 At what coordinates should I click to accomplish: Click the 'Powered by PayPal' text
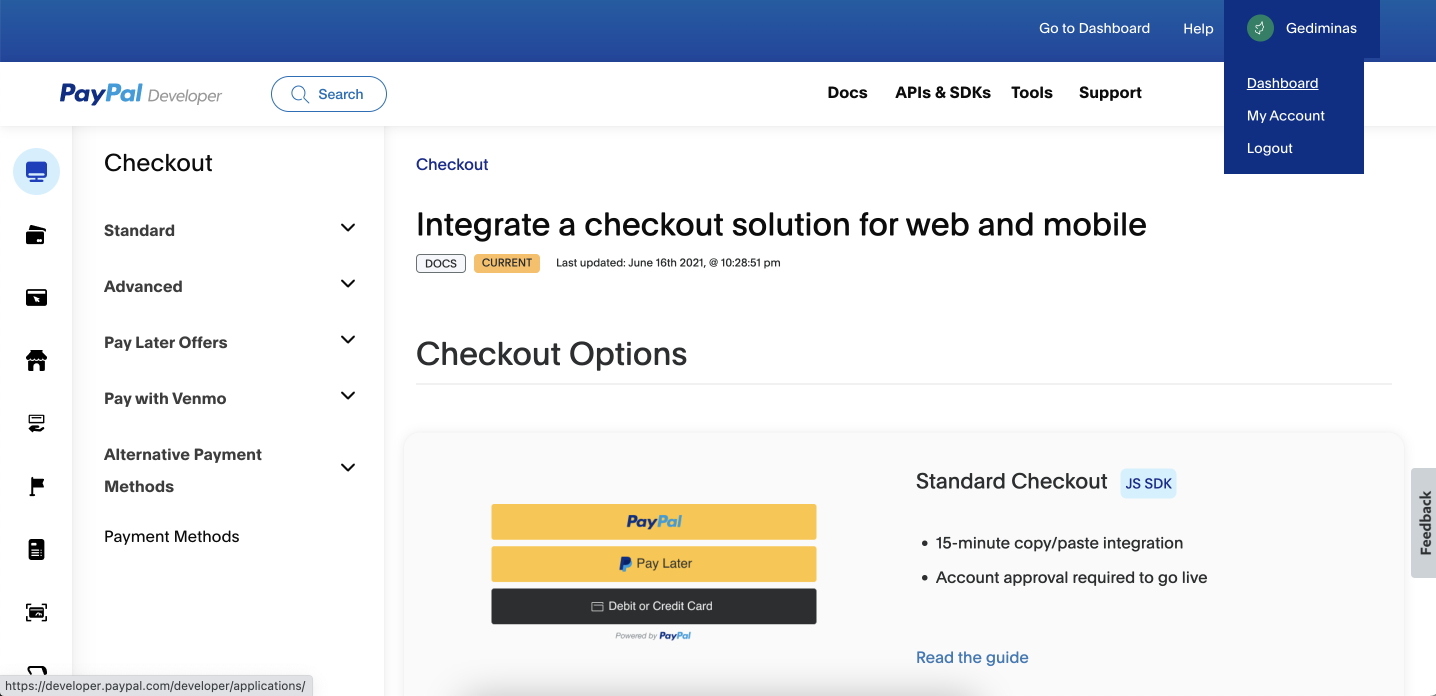click(653, 636)
